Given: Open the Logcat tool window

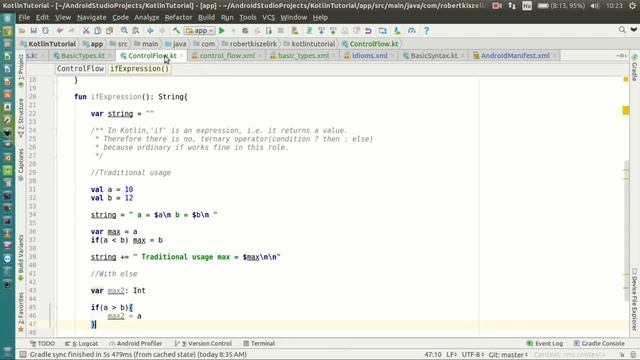Looking at the screenshot, I should click(x=82, y=344).
